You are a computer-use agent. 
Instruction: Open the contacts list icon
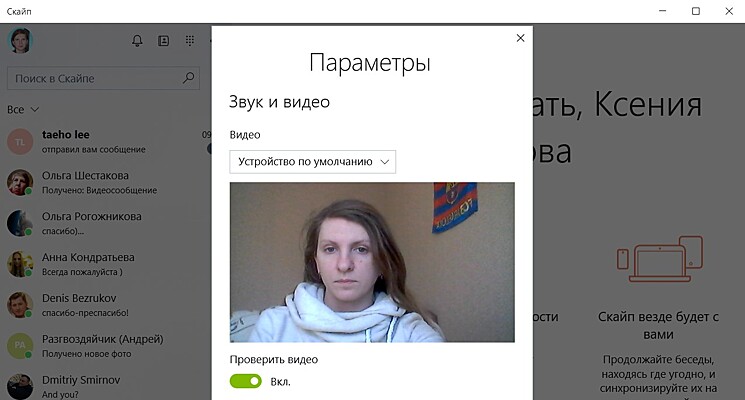pyautogui.click(x=164, y=41)
